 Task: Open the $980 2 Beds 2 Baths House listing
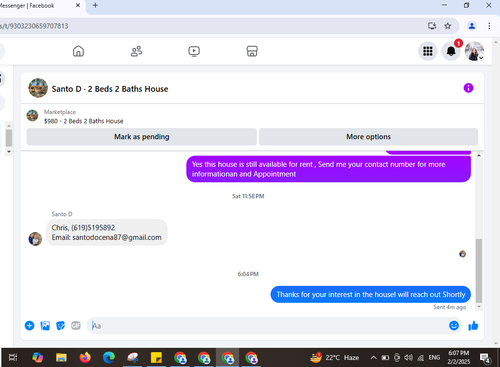(x=84, y=121)
